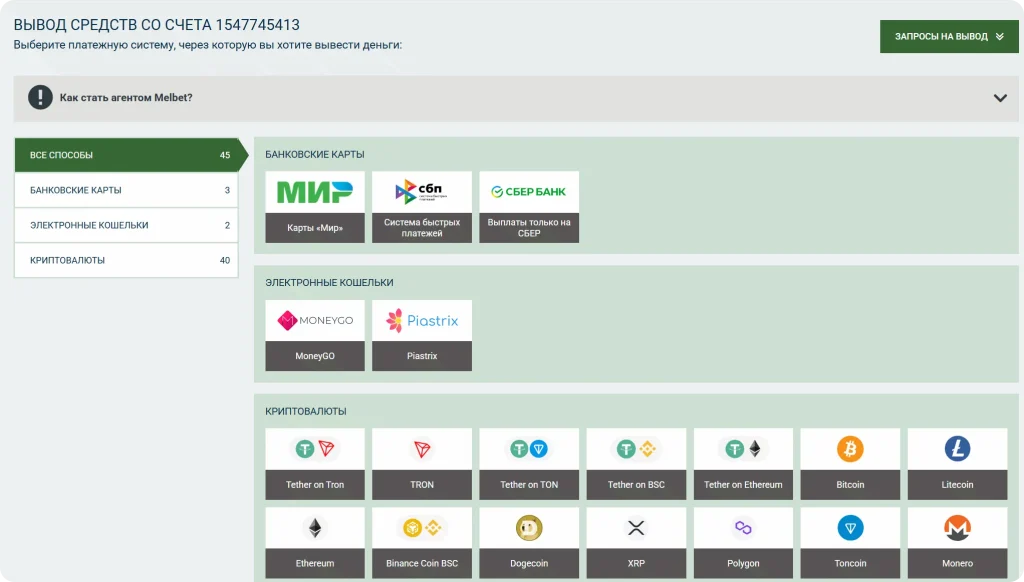1024x582 pixels.
Task: Select the TRON coin icon
Action: pyautogui.click(x=422, y=449)
